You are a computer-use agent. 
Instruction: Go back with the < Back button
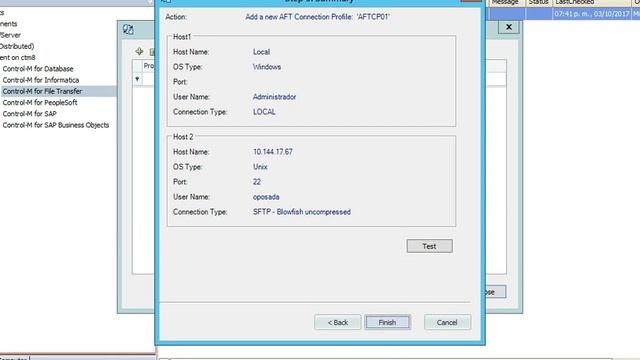(x=338, y=322)
